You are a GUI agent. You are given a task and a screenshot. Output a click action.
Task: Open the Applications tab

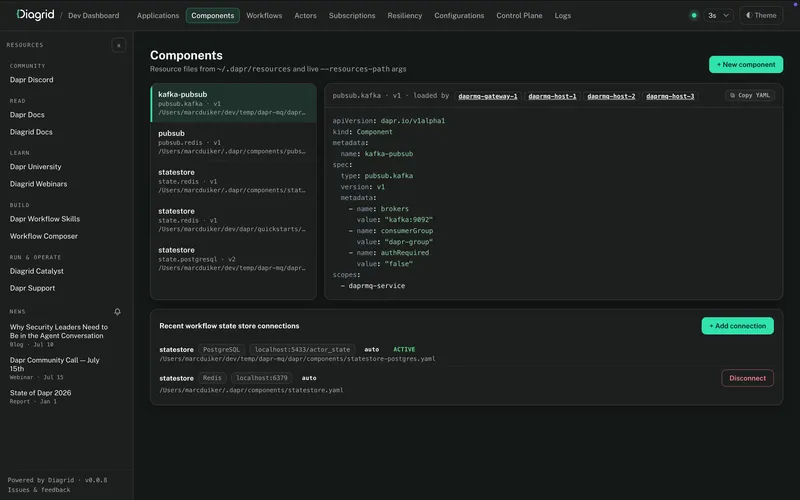click(158, 15)
